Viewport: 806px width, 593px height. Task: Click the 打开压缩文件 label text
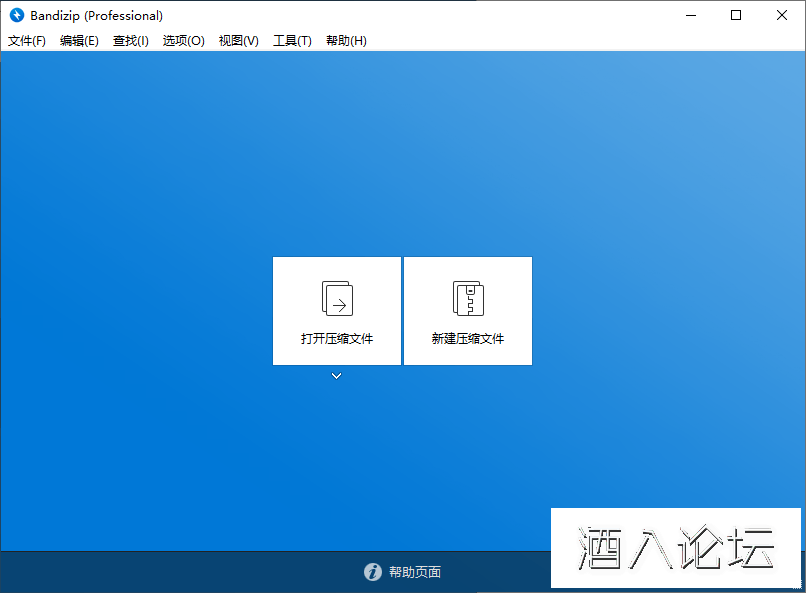(337, 339)
